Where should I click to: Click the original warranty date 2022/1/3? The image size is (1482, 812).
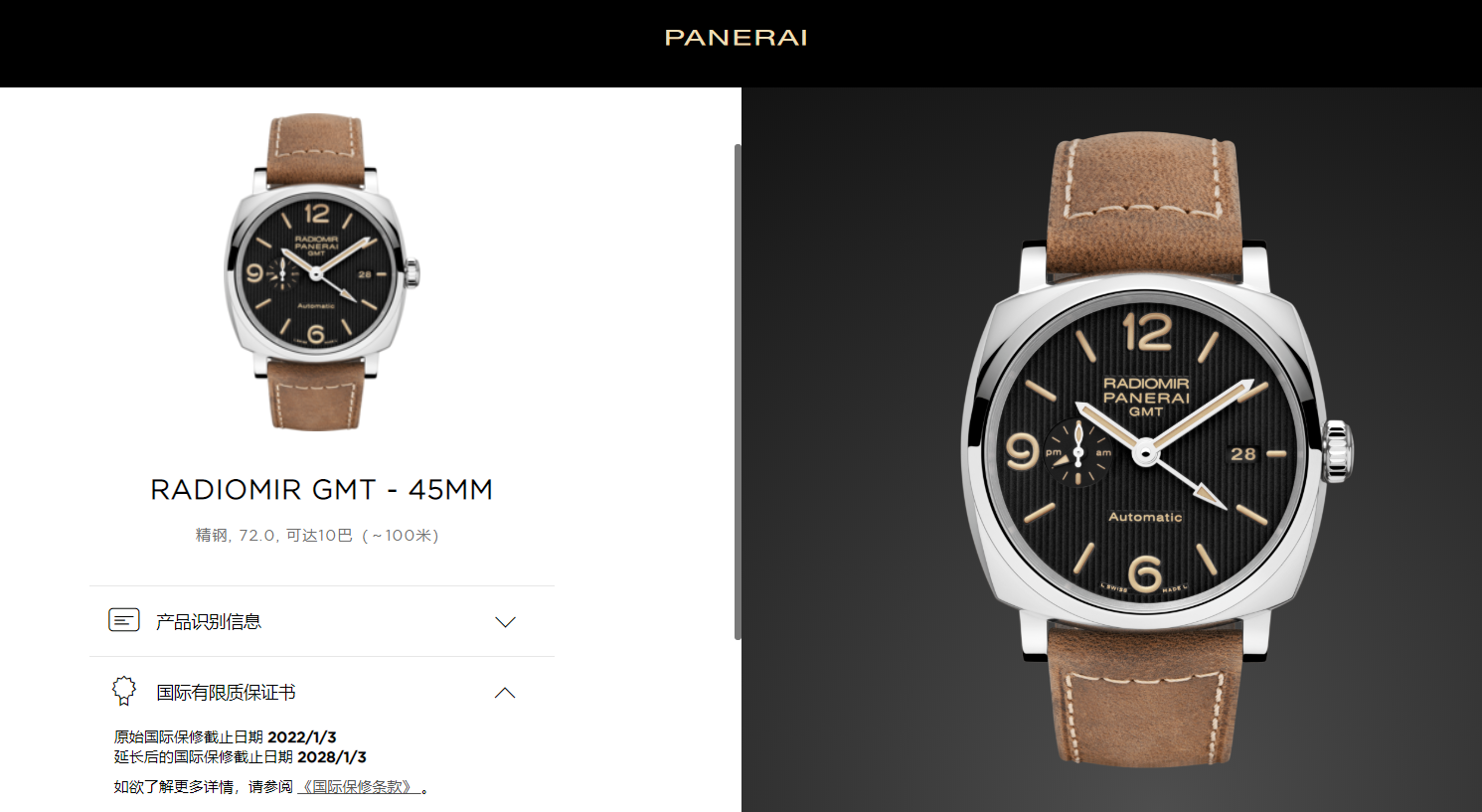pyautogui.click(x=302, y=736)
